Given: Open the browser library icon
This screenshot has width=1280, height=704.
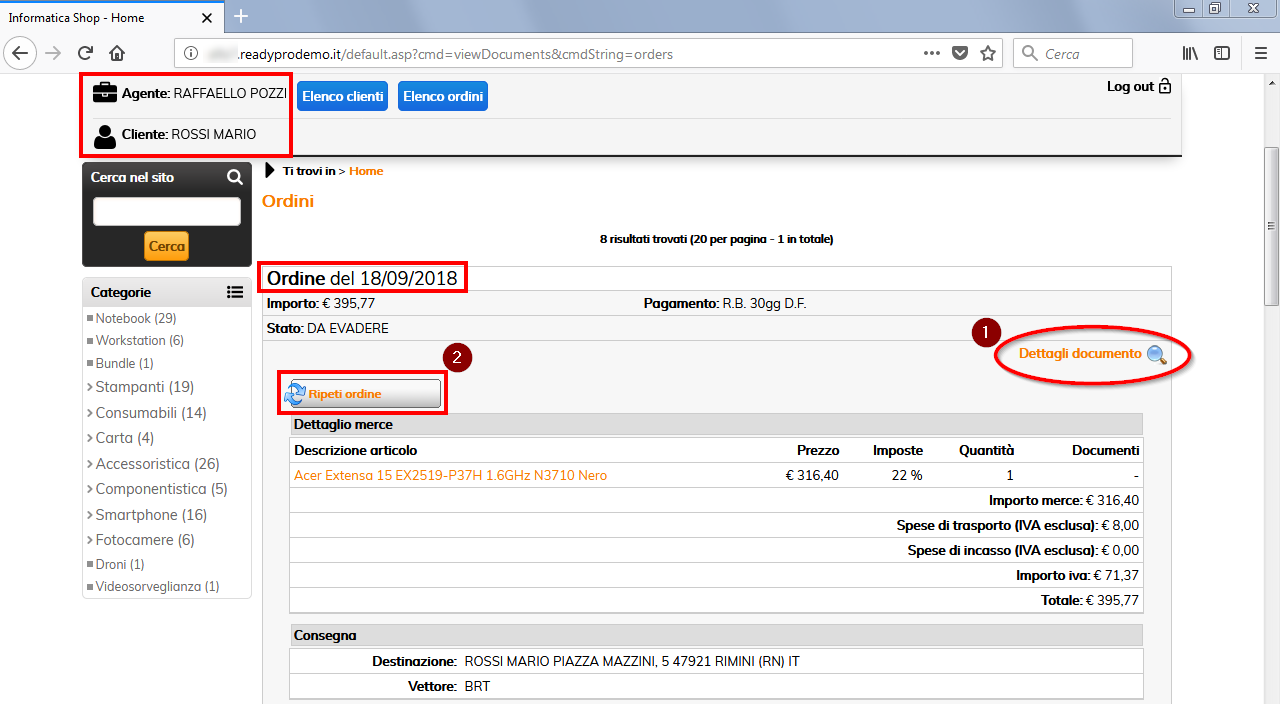Looking at the screenshot, I should 1190,54.
